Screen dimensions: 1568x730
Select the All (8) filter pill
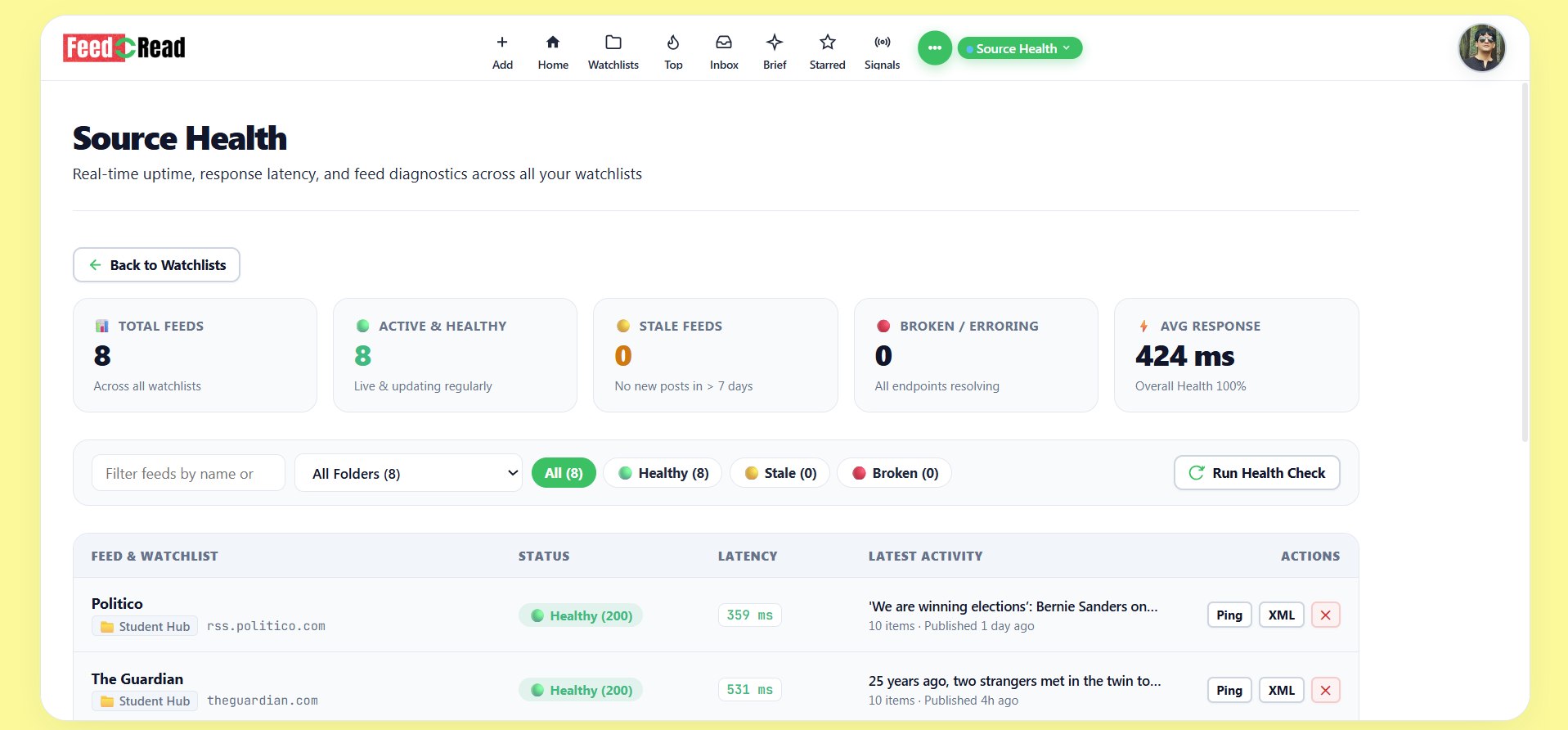[564, 473]
